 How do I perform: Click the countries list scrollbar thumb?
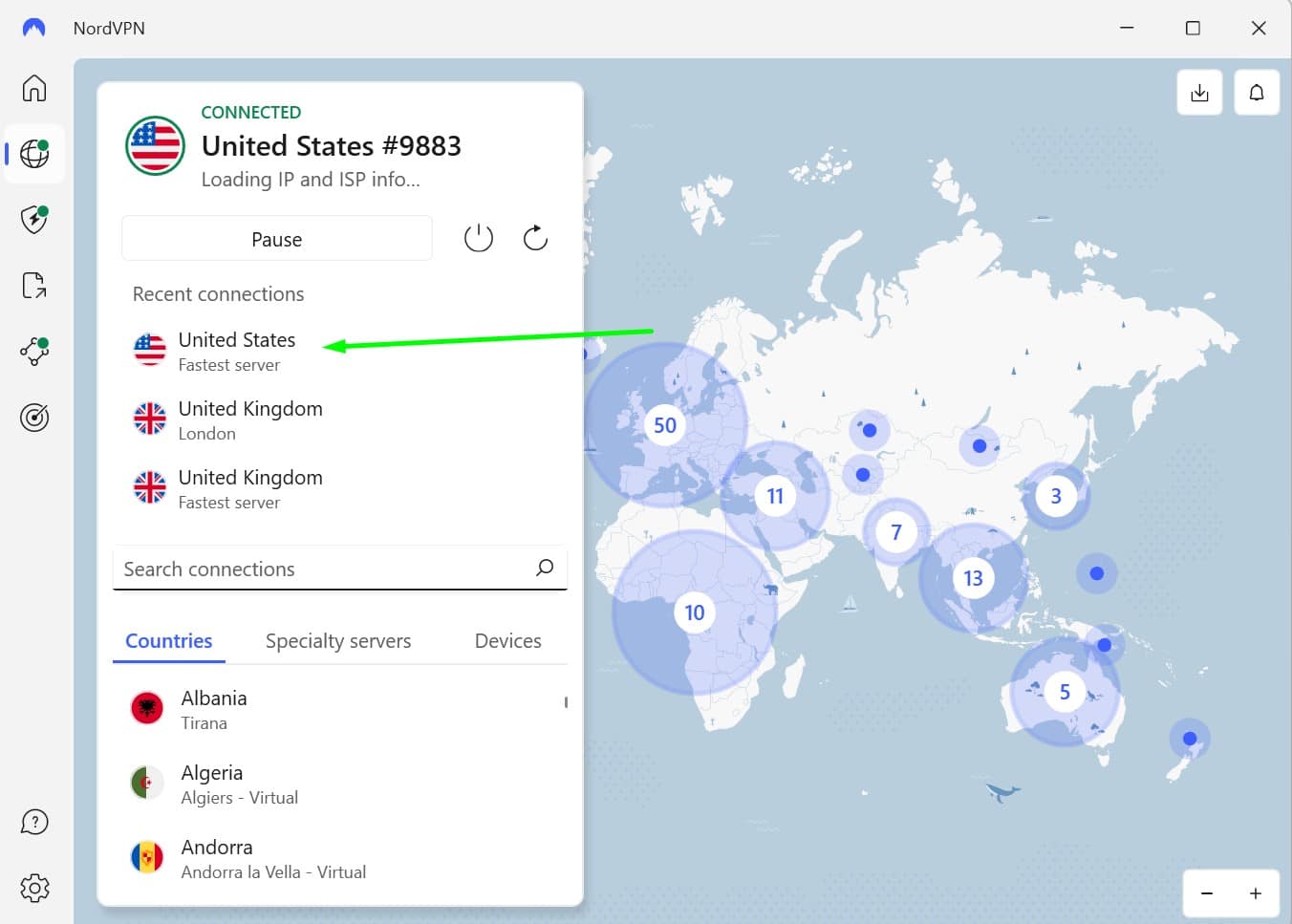[566, 702]
